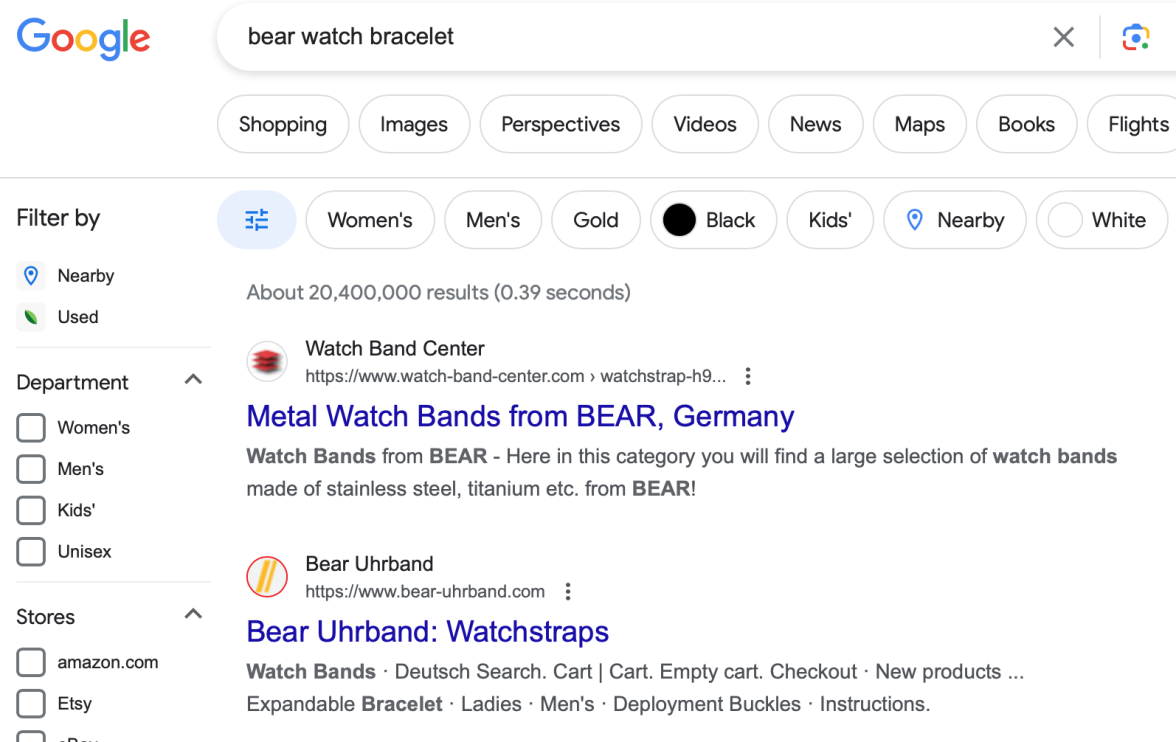Open the all filters slider icon
The image size is (1176, 742).
click(x=257, y=220)
